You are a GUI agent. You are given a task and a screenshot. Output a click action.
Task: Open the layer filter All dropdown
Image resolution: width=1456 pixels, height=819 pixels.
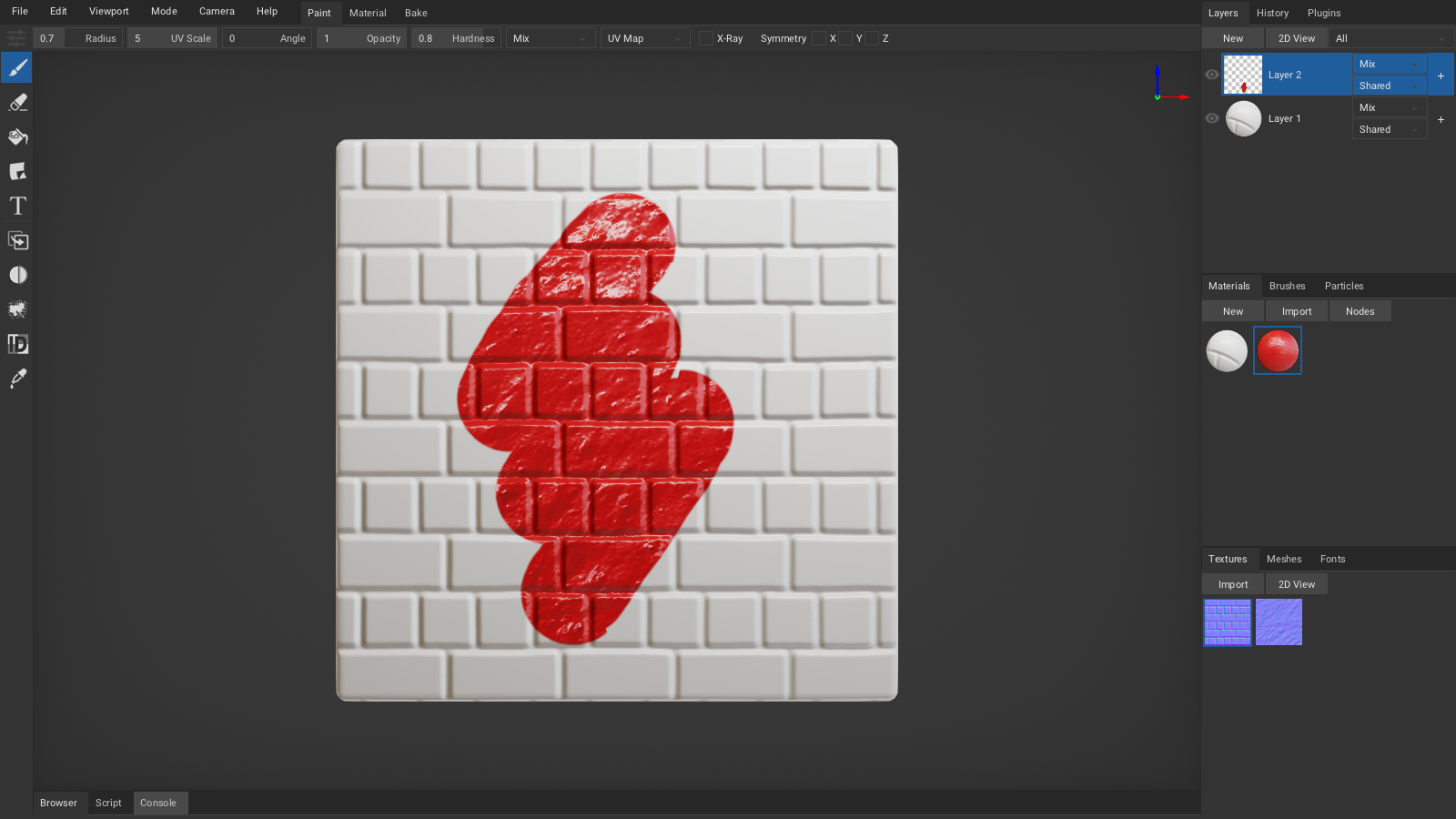[x=1390, y=38]
